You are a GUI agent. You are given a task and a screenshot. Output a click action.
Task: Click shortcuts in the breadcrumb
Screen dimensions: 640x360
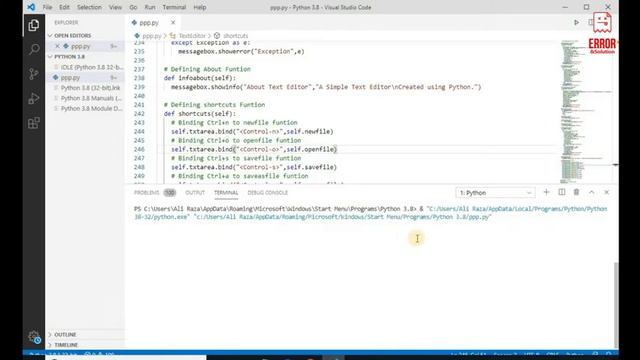236,36
